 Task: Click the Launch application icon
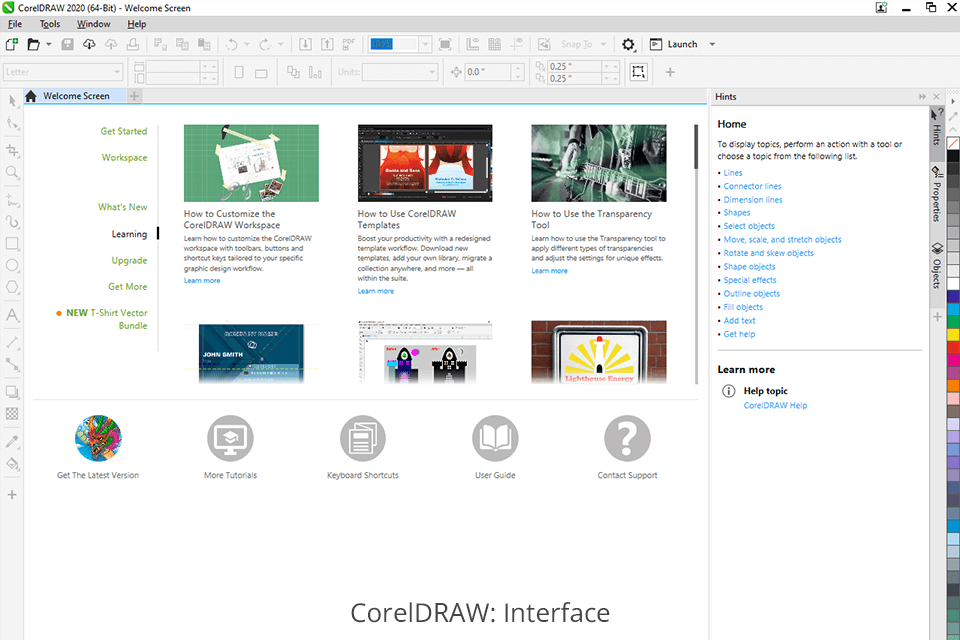(x=656, y=44)
